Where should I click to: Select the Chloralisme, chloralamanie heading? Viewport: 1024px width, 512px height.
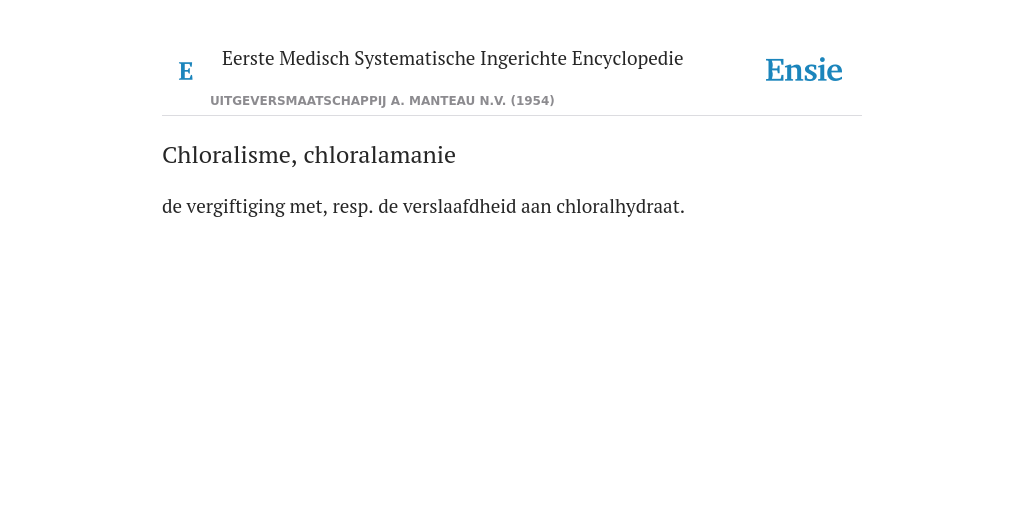click(x=309, y=155)
